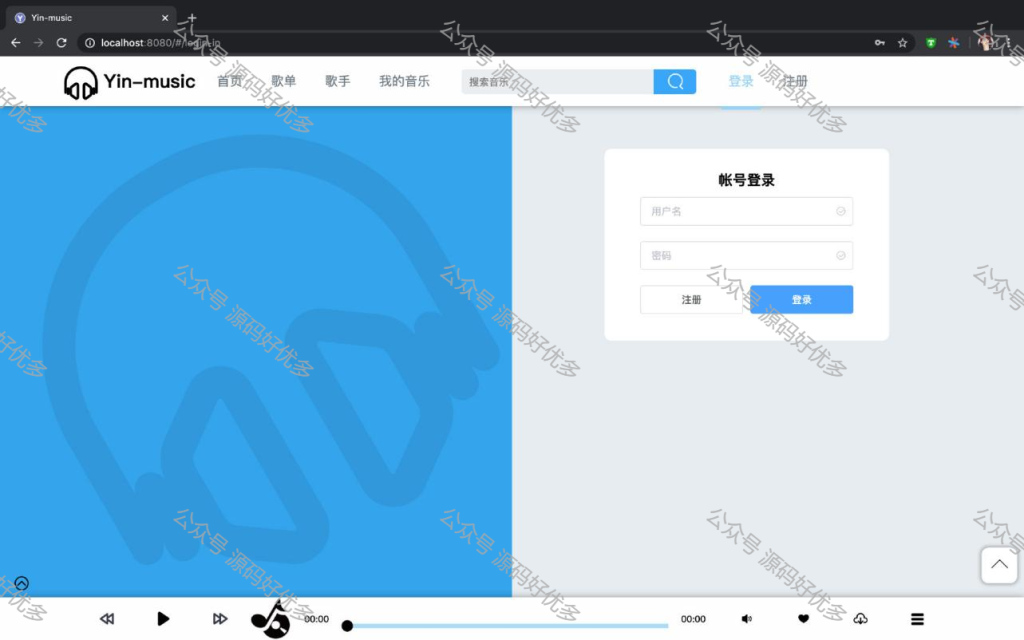
Task: Click the password field check icon
Action: tap(840, 255)
